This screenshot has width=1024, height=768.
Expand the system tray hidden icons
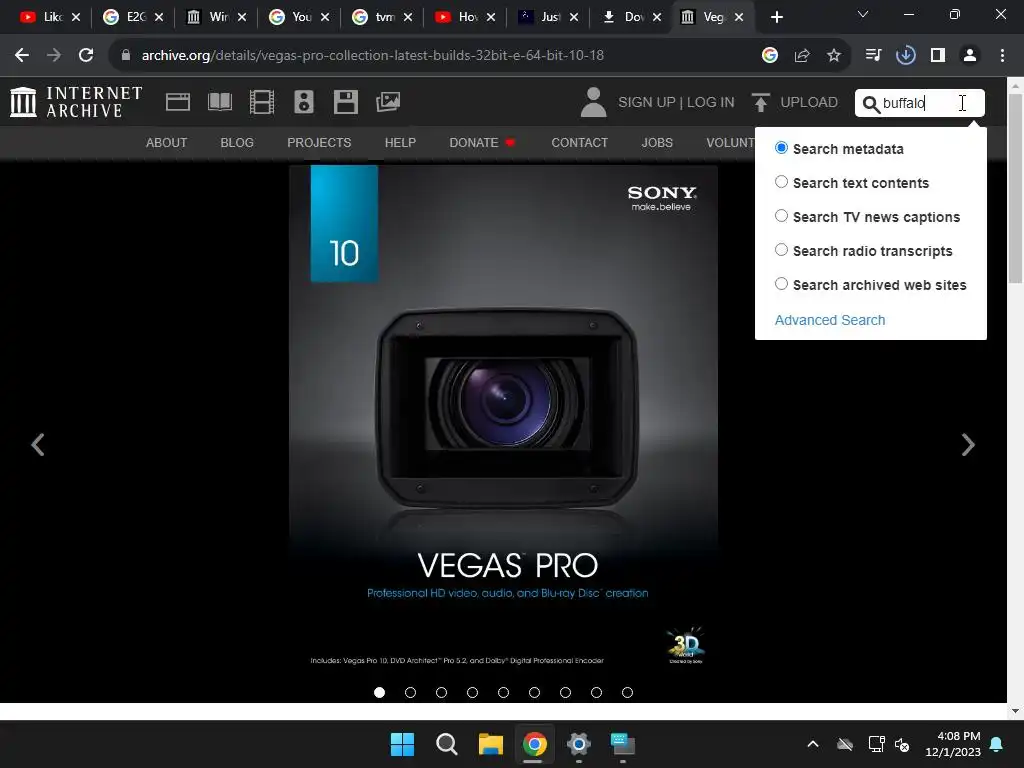click(x=813, y=744)
